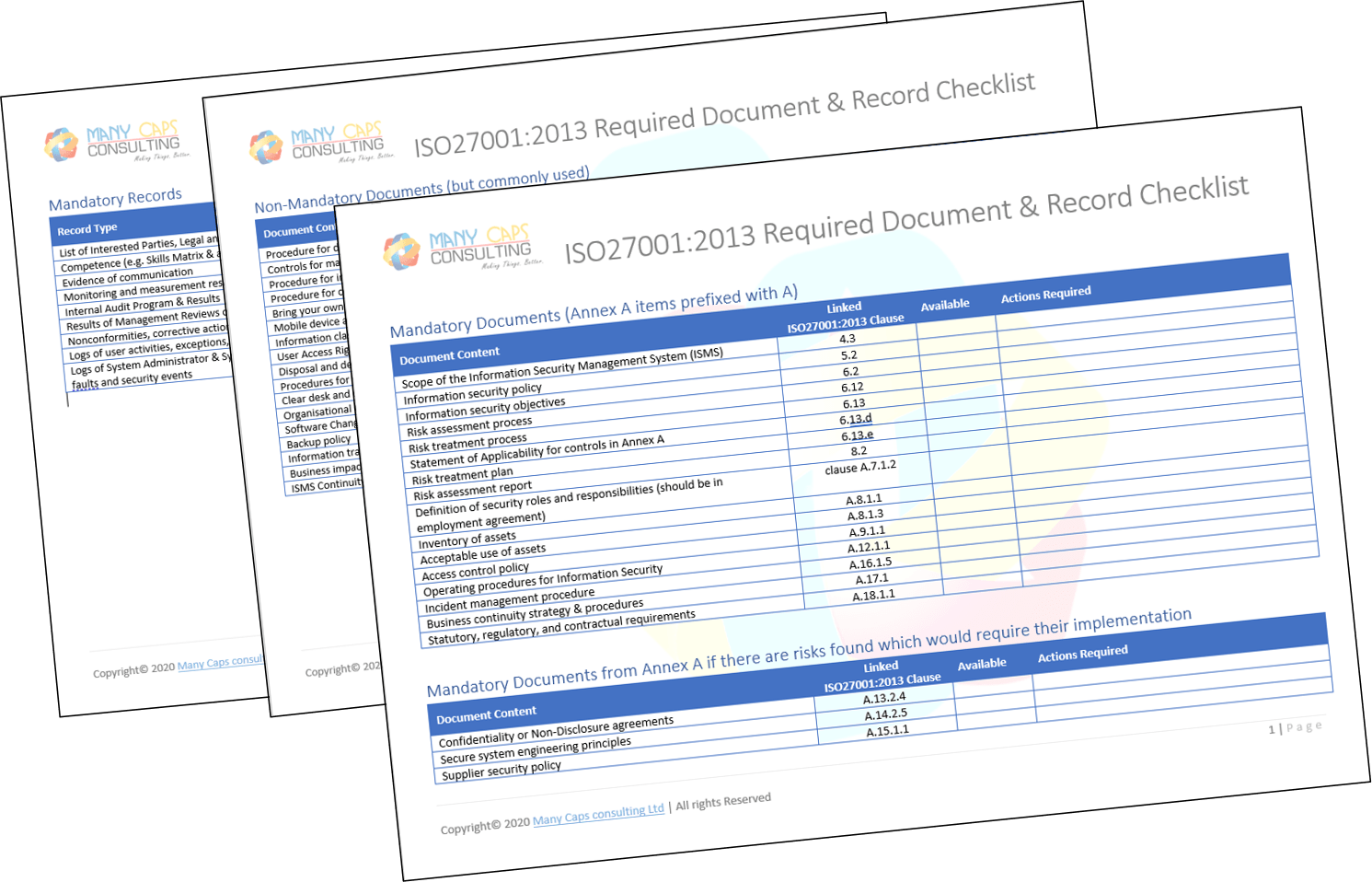The height and width of the screenshot is (882, 1372).
Task: Select the Backup policy row
Action: tap(318, 441)
